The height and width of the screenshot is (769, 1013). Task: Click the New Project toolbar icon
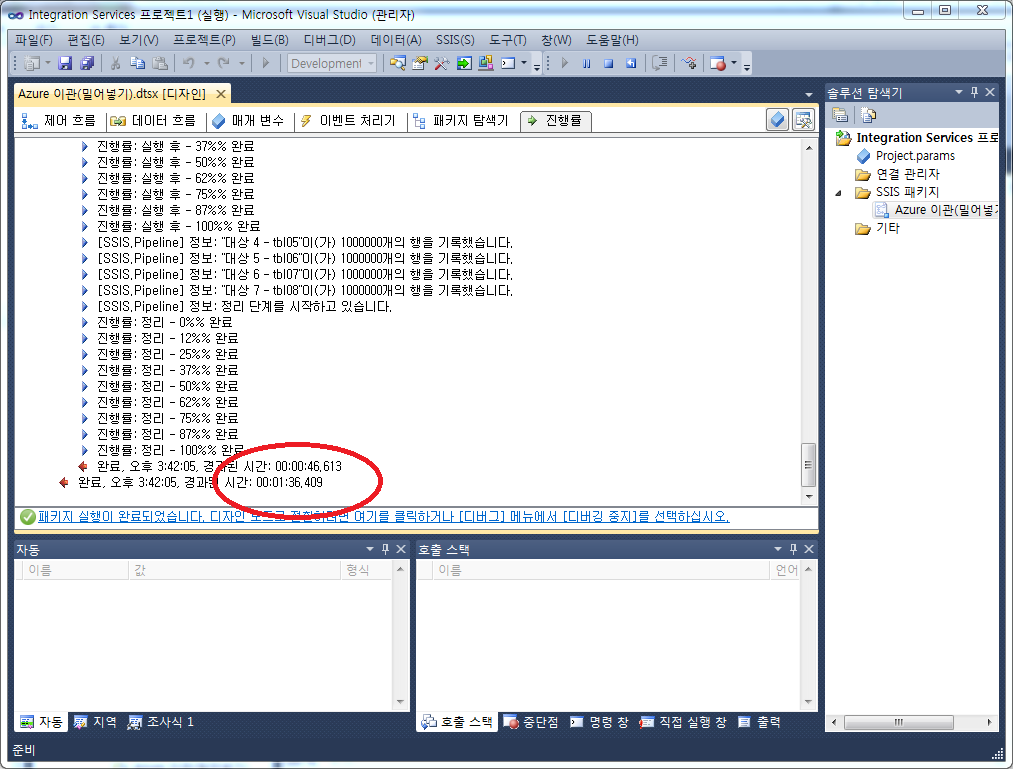tap(32, 63)
